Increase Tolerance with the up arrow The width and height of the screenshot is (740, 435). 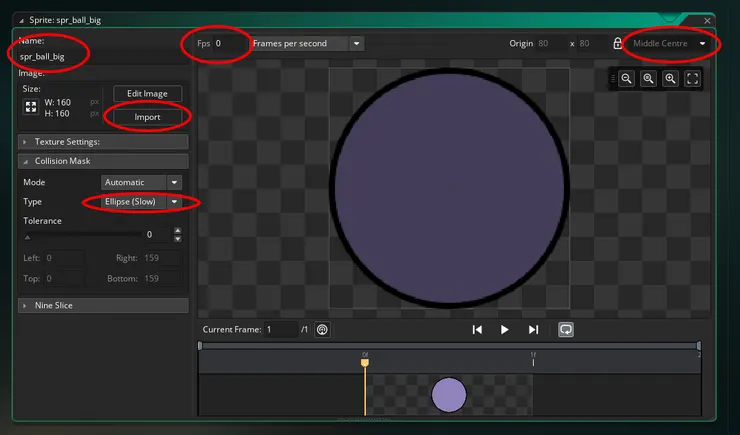pyautogui.click(x=177, y=230)
